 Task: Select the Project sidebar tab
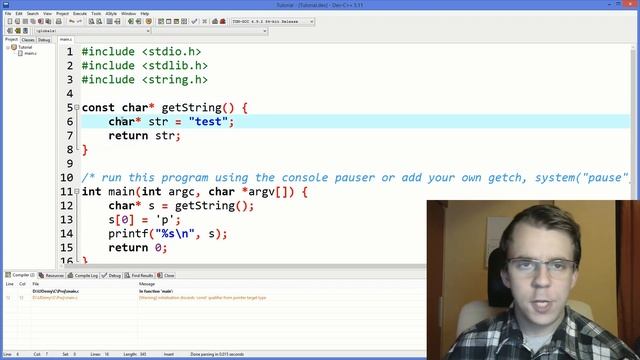(x=11, y=40)
